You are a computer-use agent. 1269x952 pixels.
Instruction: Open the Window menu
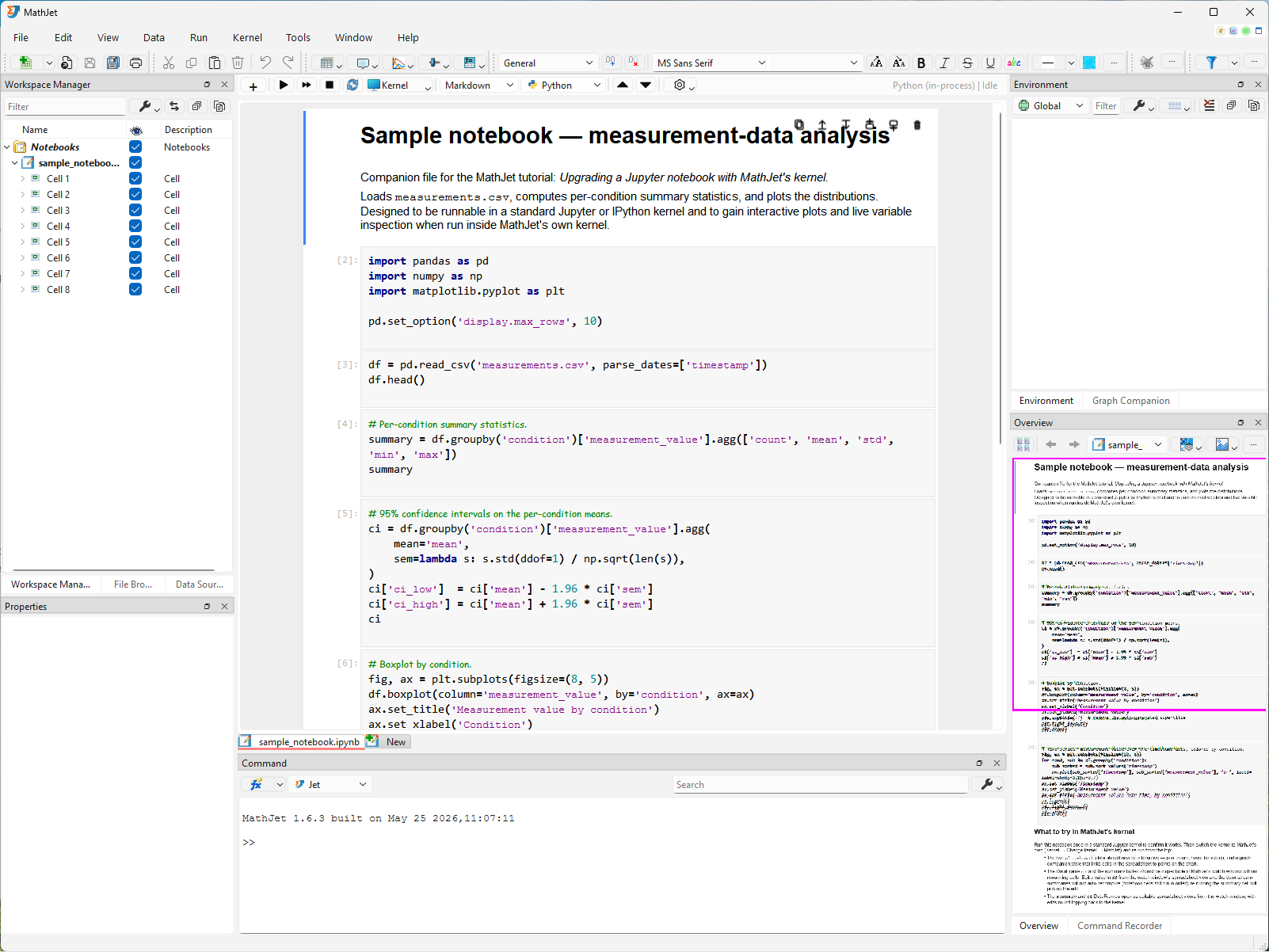click(x=353, y=37)
